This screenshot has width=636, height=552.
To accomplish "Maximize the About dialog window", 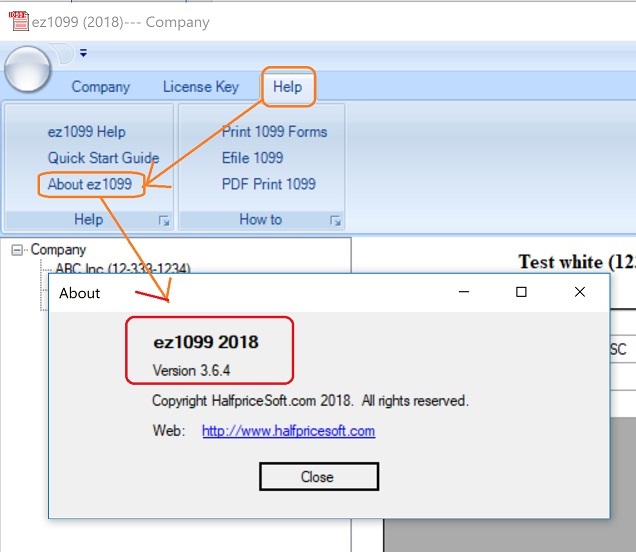I will coord(521,292).
